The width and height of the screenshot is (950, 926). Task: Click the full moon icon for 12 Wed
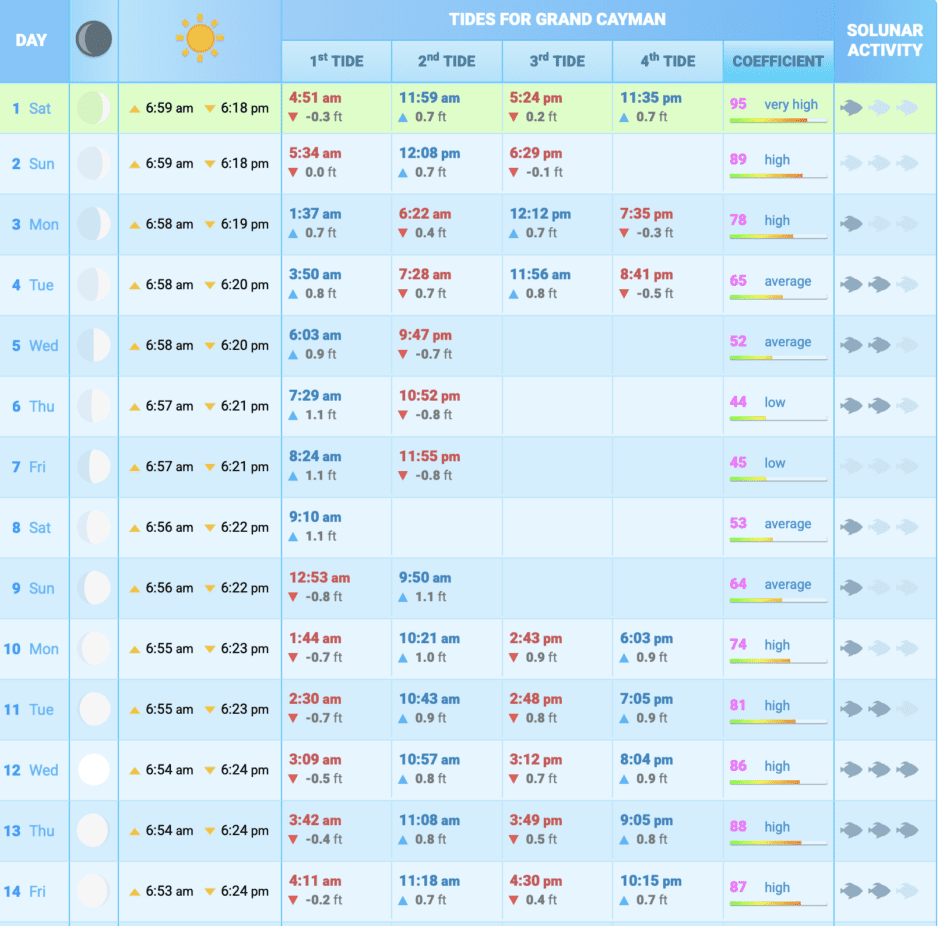94,770
